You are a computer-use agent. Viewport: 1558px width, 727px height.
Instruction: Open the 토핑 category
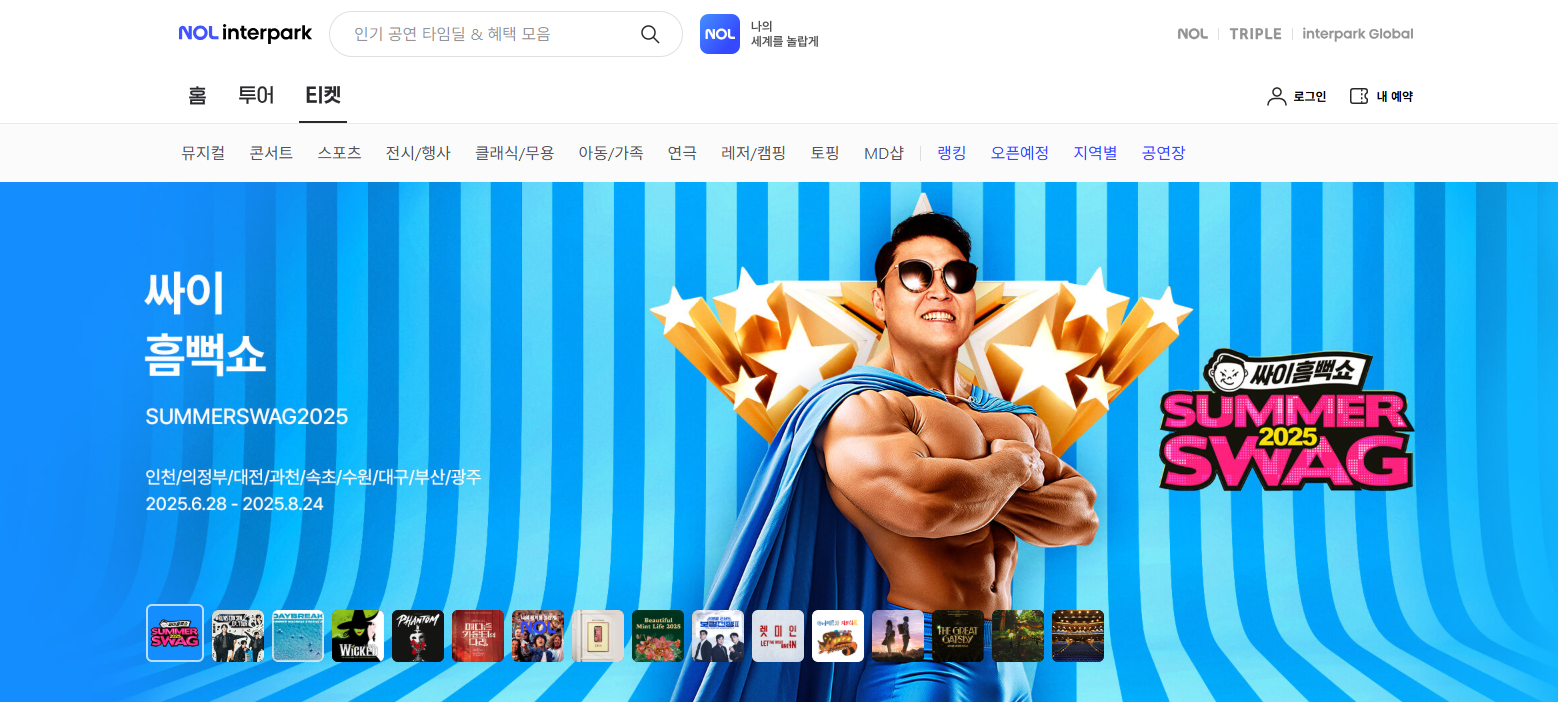[825, 153]
